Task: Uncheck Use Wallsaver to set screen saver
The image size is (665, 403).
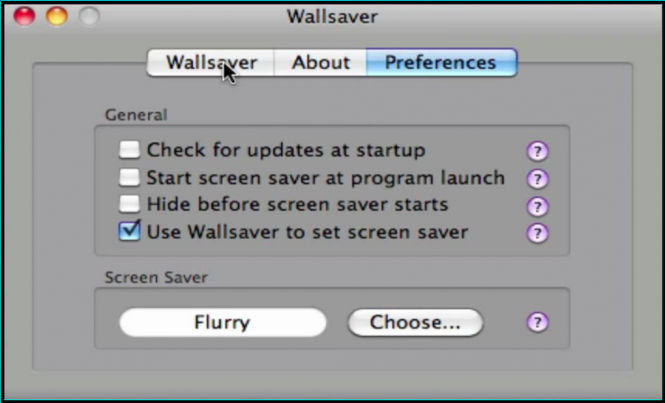Action: point(129,232)
